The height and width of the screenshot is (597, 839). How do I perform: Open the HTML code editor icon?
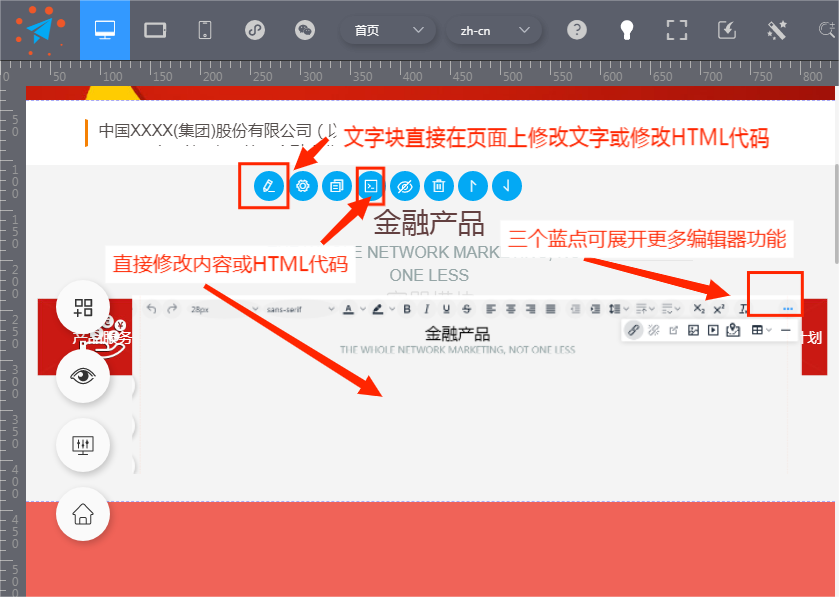(x=371, y=186)
